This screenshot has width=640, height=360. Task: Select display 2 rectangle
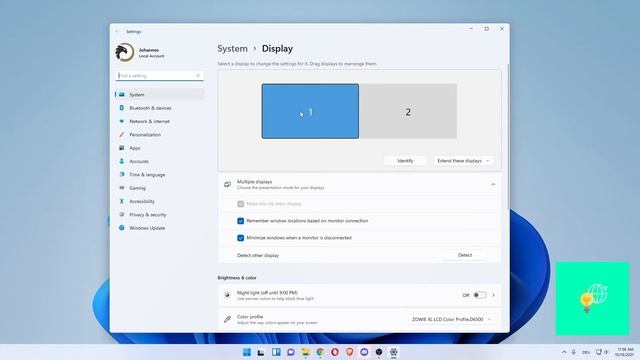tap(408, 111)
